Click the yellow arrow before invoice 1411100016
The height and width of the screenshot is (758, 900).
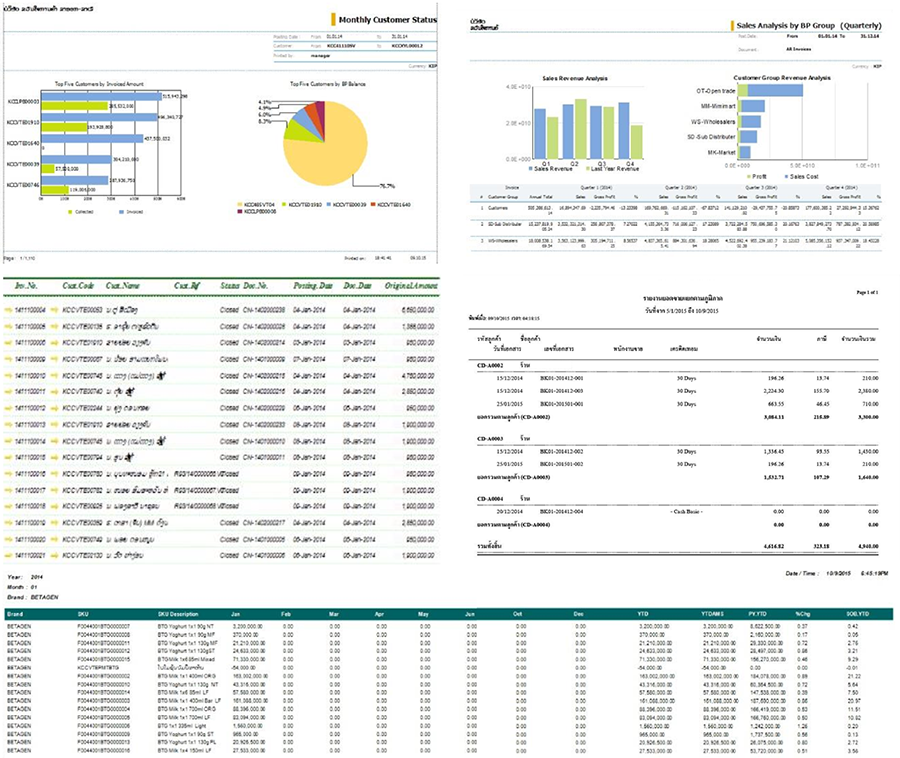pyautogui.click(x=8, y=474)
